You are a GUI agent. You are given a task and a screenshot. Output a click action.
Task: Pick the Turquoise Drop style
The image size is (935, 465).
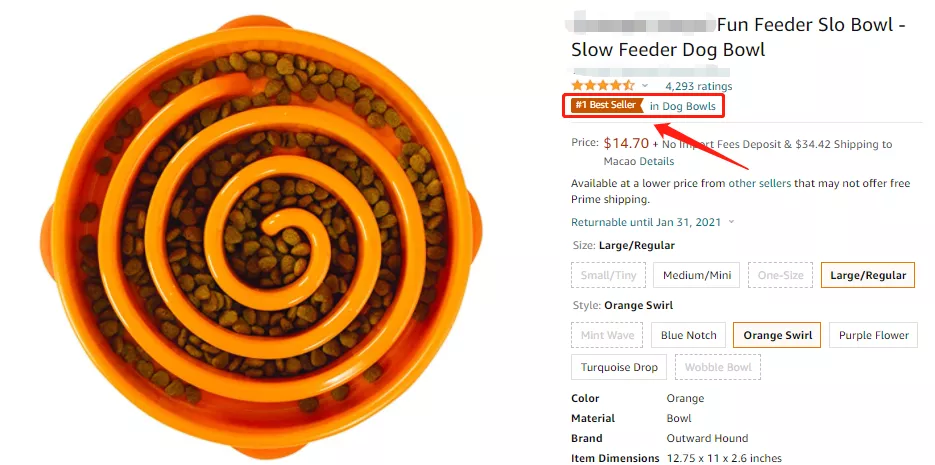pyautogui.click(x=619, y=367)
